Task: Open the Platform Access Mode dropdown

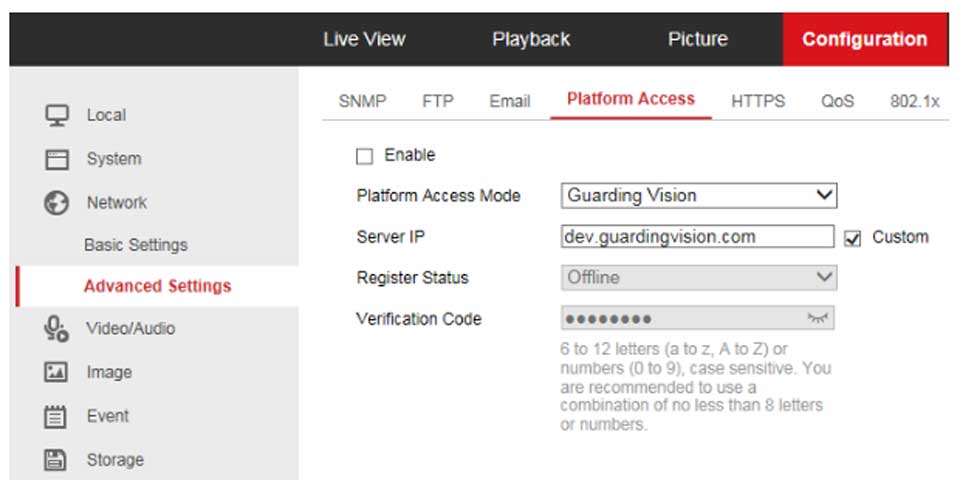Action: 698,196
